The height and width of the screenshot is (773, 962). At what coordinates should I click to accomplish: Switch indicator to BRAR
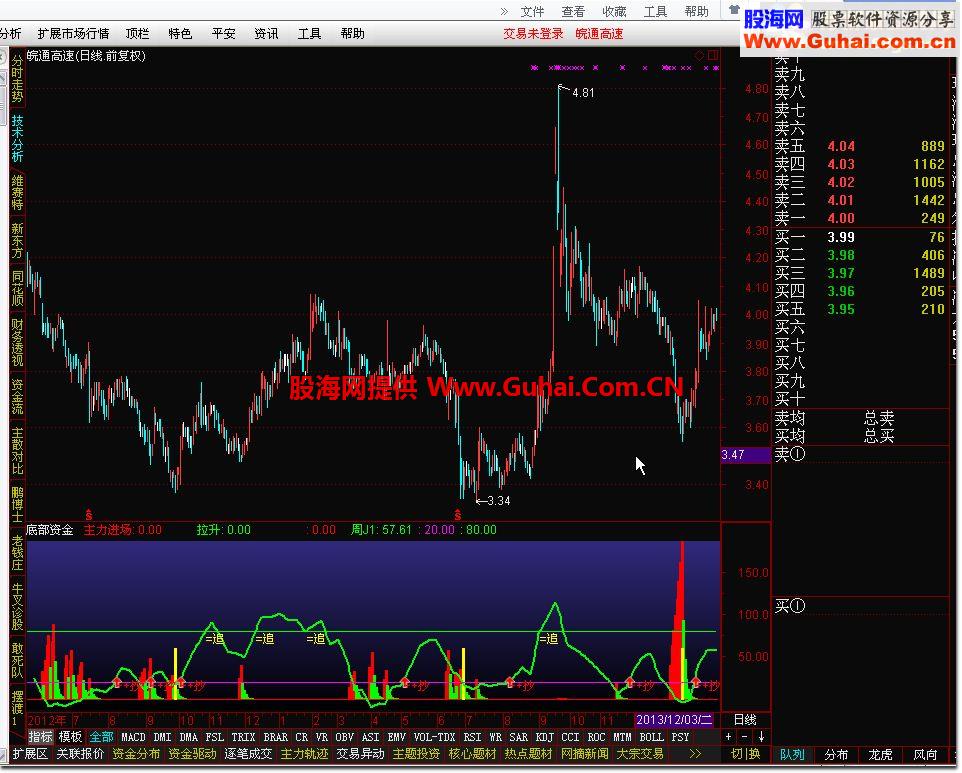coord(275,737)
